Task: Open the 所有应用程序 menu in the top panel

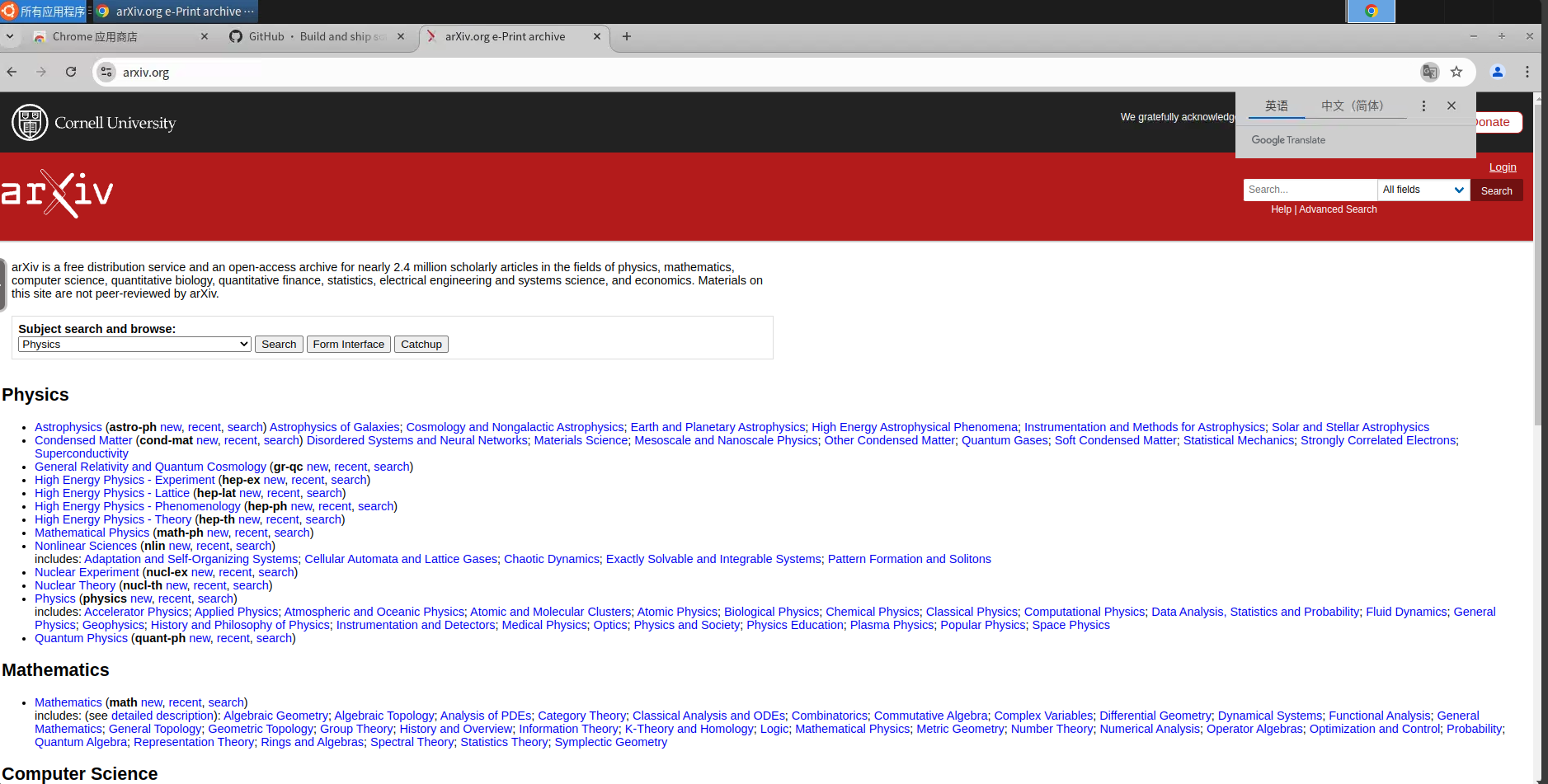Action: pos(44,12)
